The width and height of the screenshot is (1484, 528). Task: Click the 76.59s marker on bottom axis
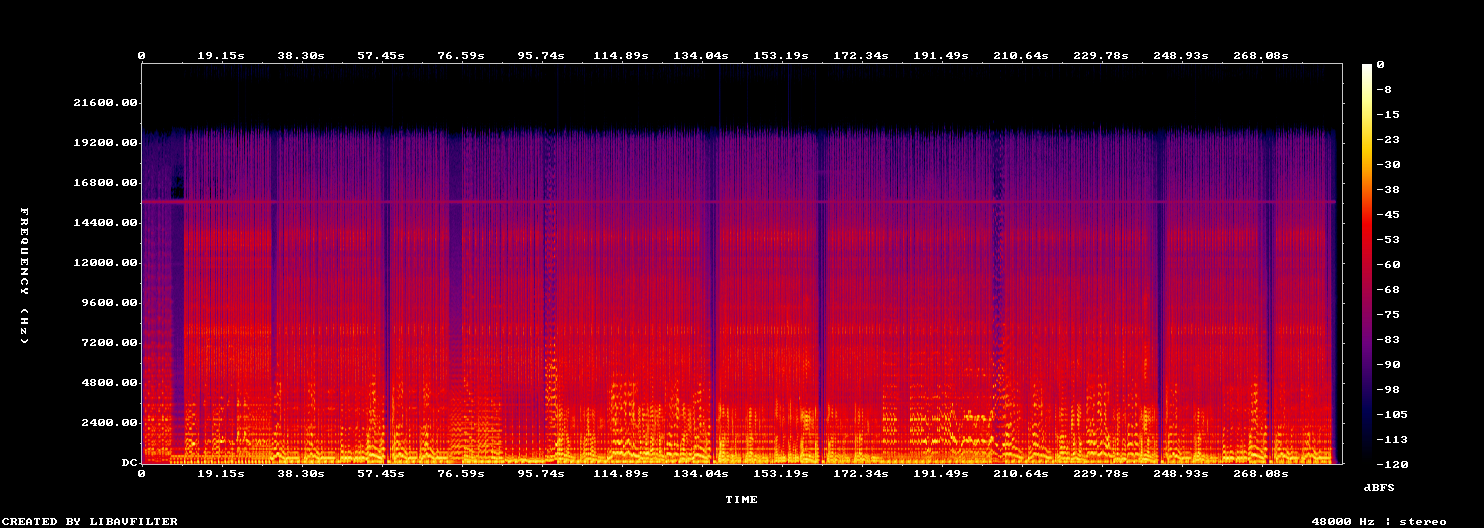click(460, 473)
